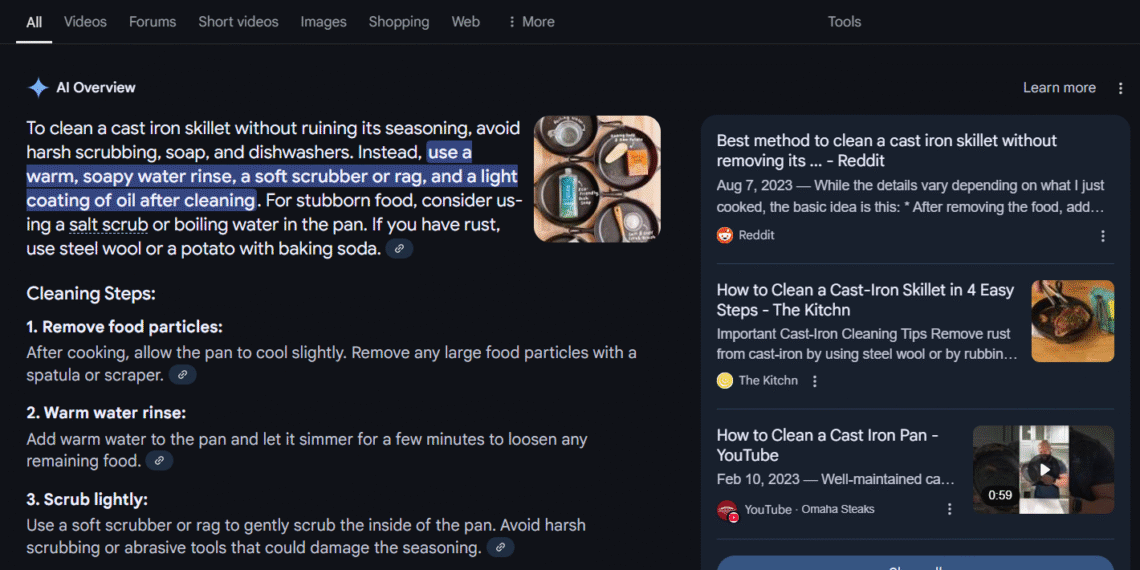The width and height of the screenshot is (1140, 570).
Task: Open AI Overview three-dot options menu
Action: (x=1120, y=88)
